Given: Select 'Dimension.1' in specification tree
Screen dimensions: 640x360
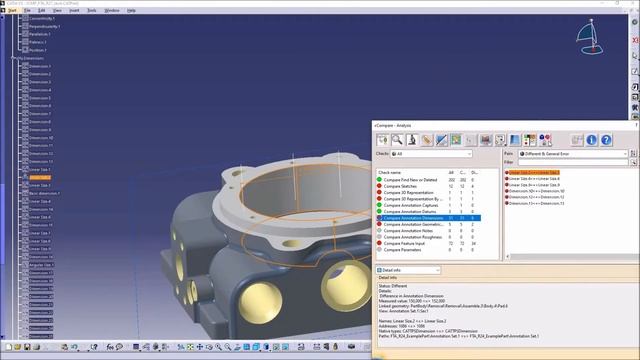Looking at the screenshot, I should [x=40, y=66].
